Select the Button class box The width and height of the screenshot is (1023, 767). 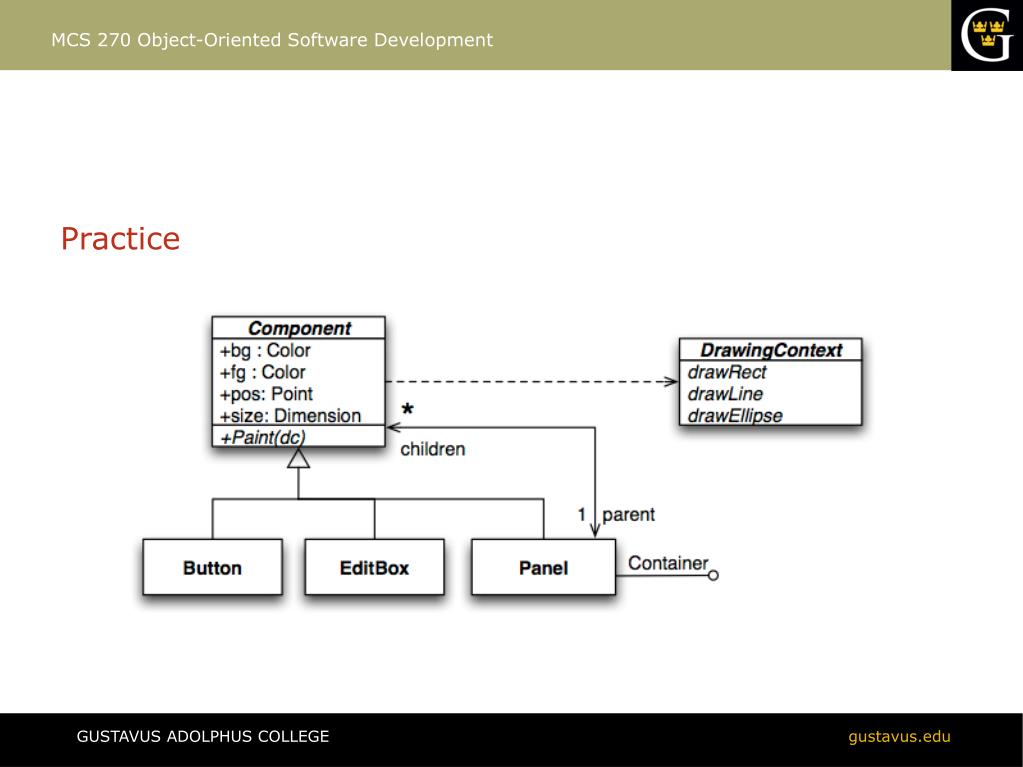213,567
